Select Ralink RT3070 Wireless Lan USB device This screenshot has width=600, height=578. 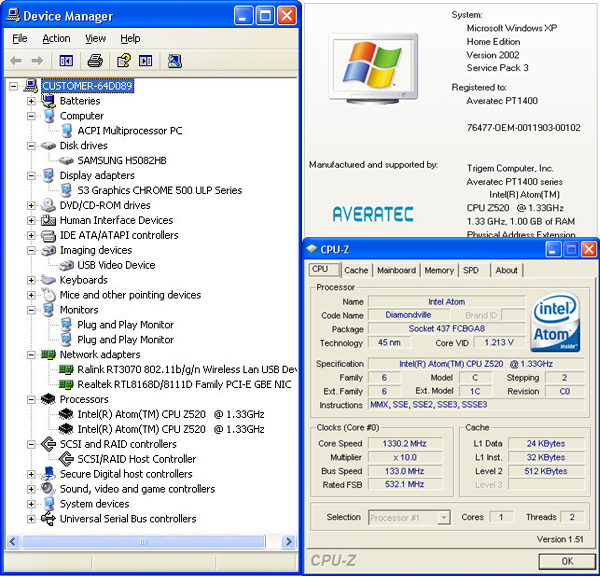[x=187, y=370]
